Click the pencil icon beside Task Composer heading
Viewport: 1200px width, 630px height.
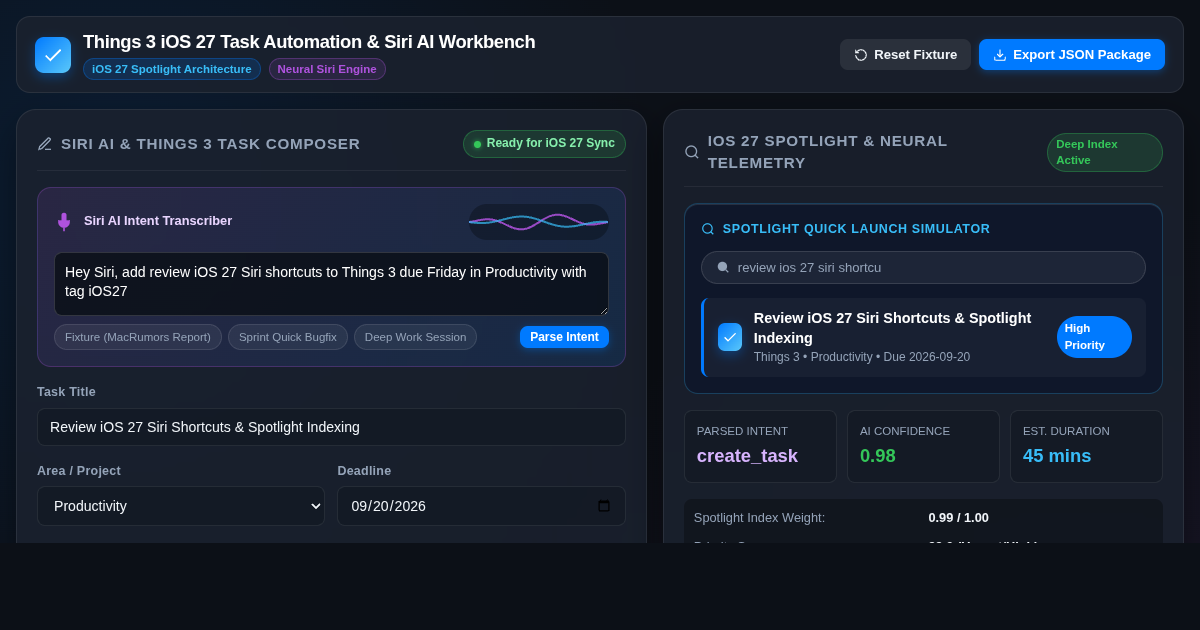click(45, 144)
